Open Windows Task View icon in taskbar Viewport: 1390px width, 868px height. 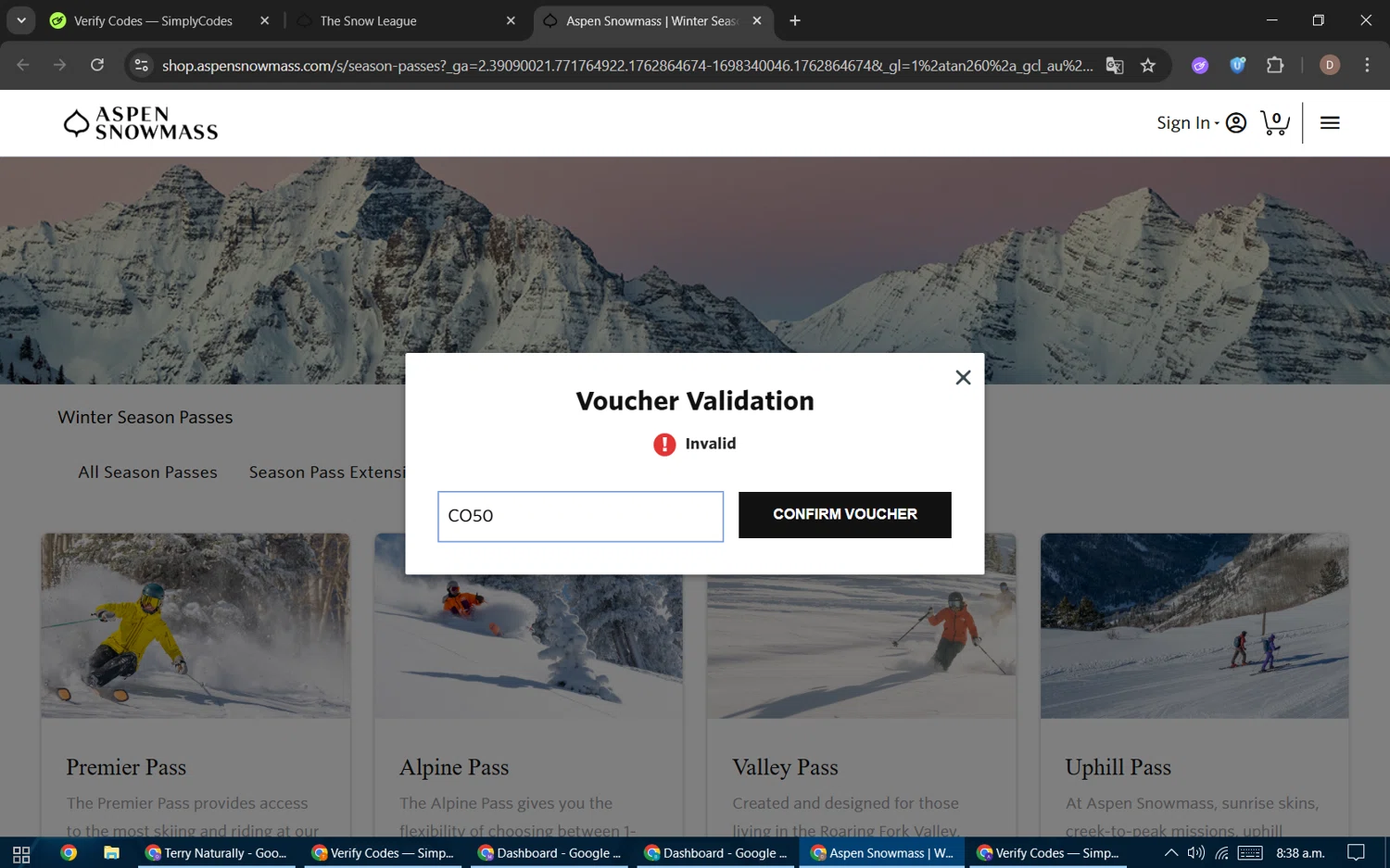21,853
